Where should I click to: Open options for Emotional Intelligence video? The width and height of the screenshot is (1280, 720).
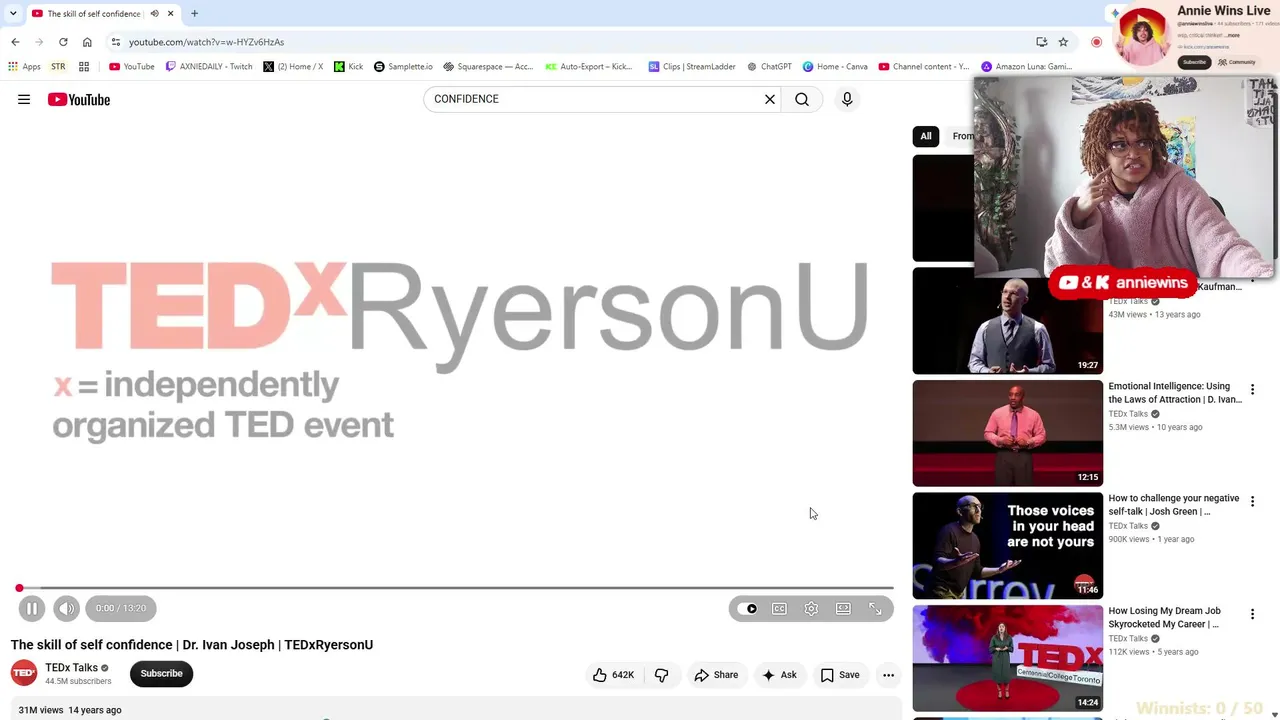1252,389
